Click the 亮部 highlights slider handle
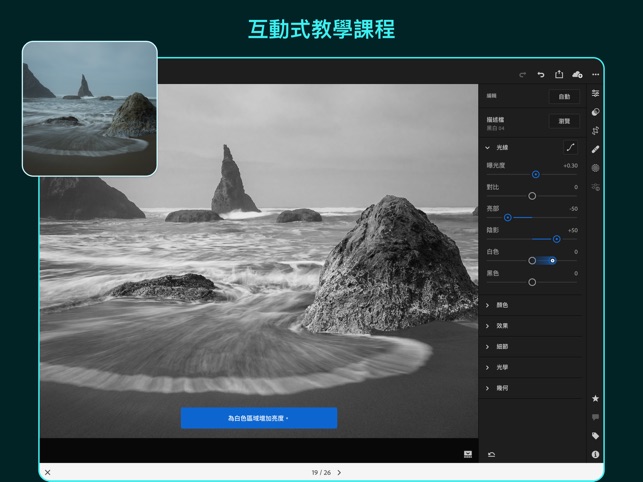 point(508,218)
